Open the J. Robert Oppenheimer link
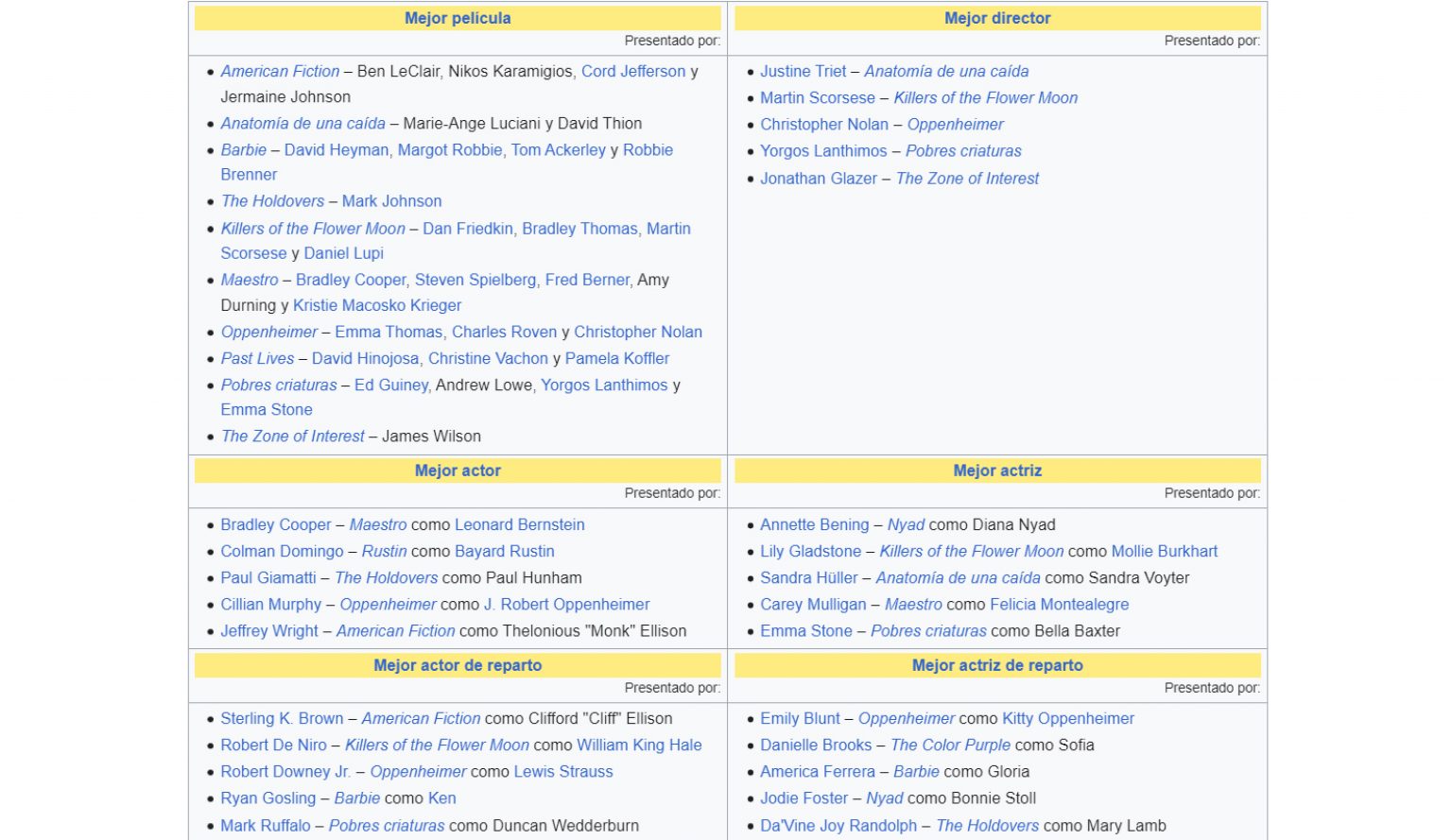 567,604
